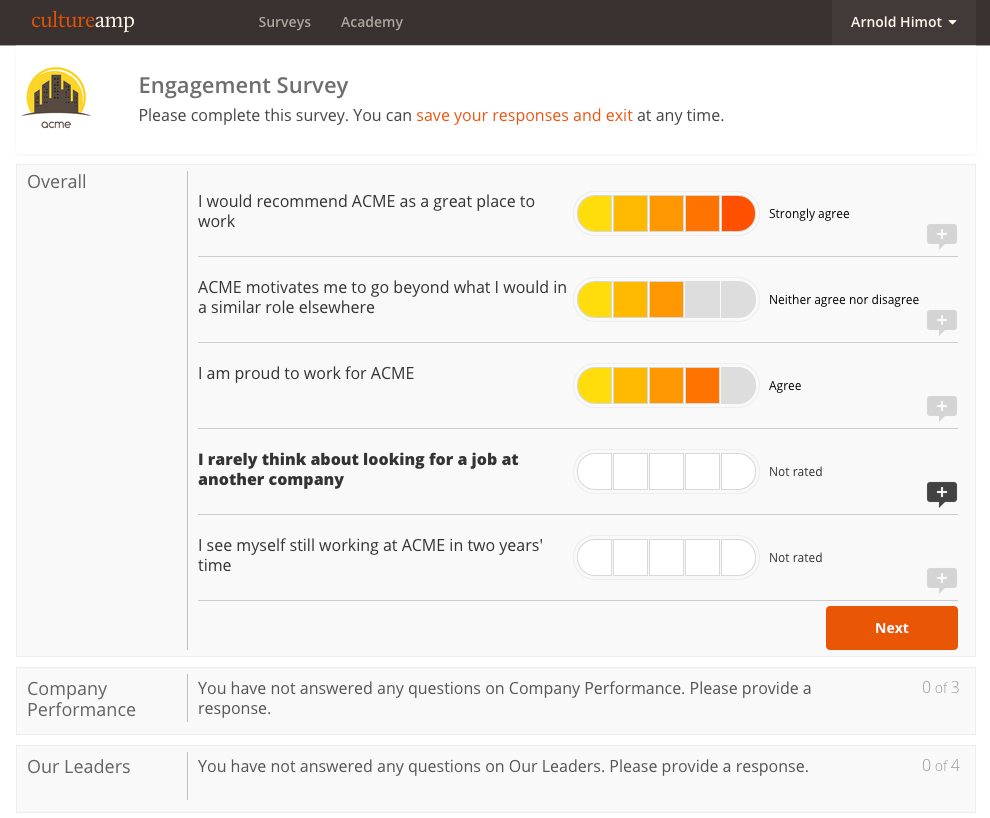Click the ACME company logo
This screenshot has height=818, width=990.
click(x=56, y=99)
